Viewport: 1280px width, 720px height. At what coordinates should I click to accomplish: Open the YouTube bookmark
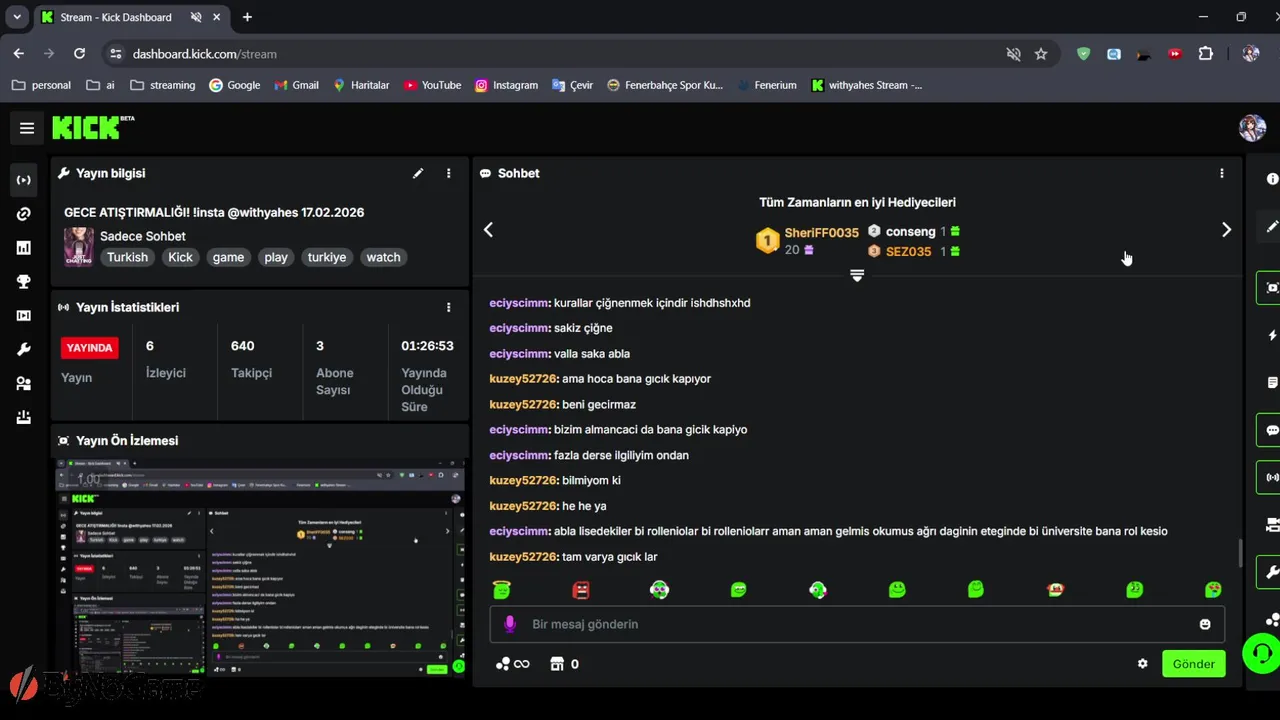pyautogui.click(x=432, y=85)
